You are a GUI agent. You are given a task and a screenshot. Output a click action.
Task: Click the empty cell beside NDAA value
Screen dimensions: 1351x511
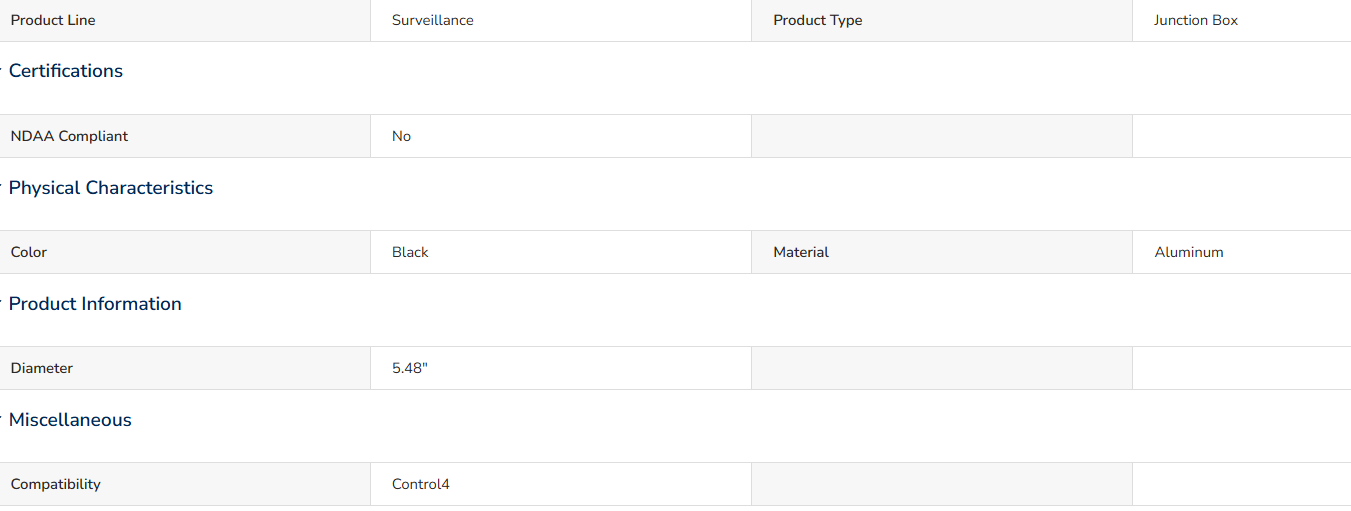tap(942, 136)
